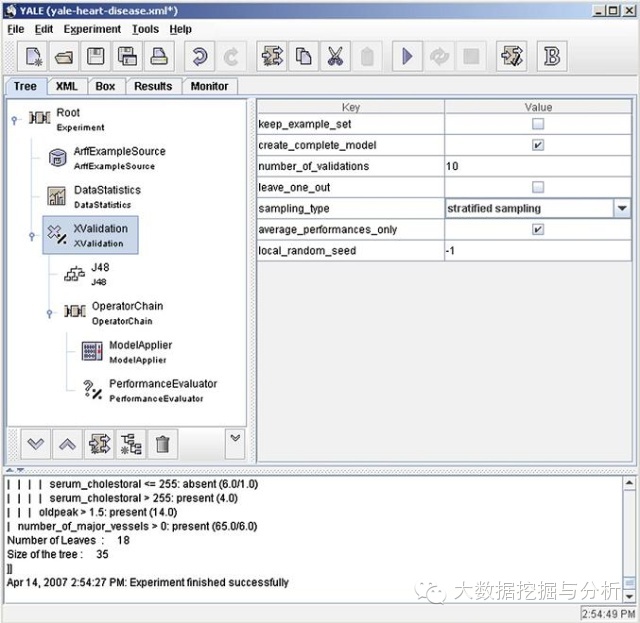Undo the last change
The width and height of the screenshot is (640, 623).
click(200, 56)
